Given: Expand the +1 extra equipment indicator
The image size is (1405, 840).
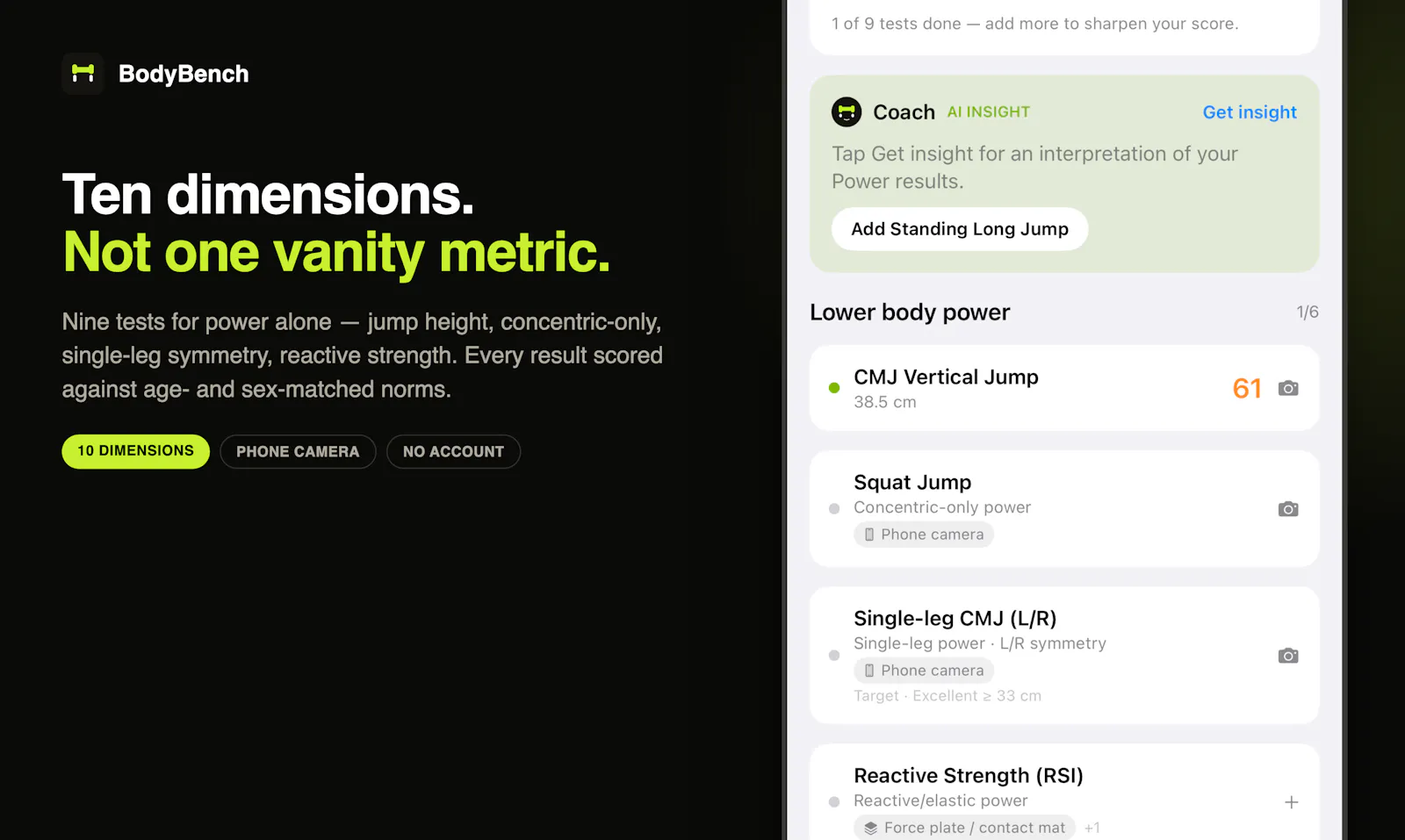Looking at the screenshot, I should [x=1092, y=828].
